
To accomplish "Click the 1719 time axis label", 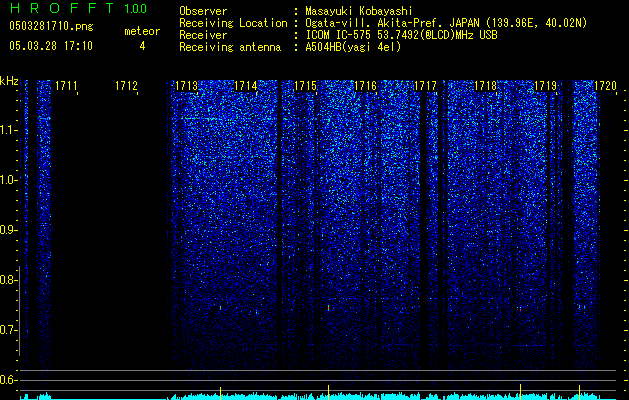I will click(546, 86).
